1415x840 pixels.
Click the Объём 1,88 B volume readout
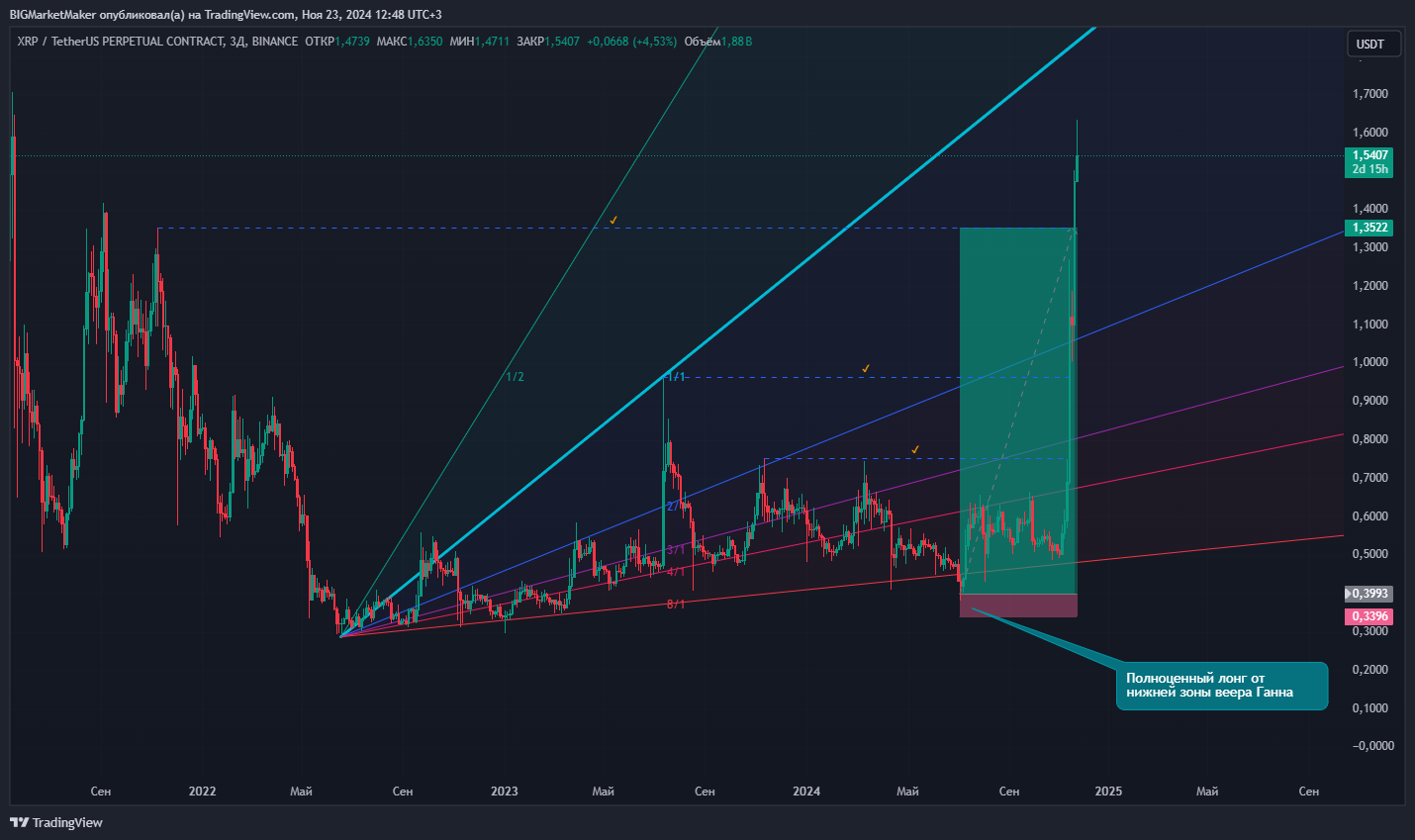point(718,42)
